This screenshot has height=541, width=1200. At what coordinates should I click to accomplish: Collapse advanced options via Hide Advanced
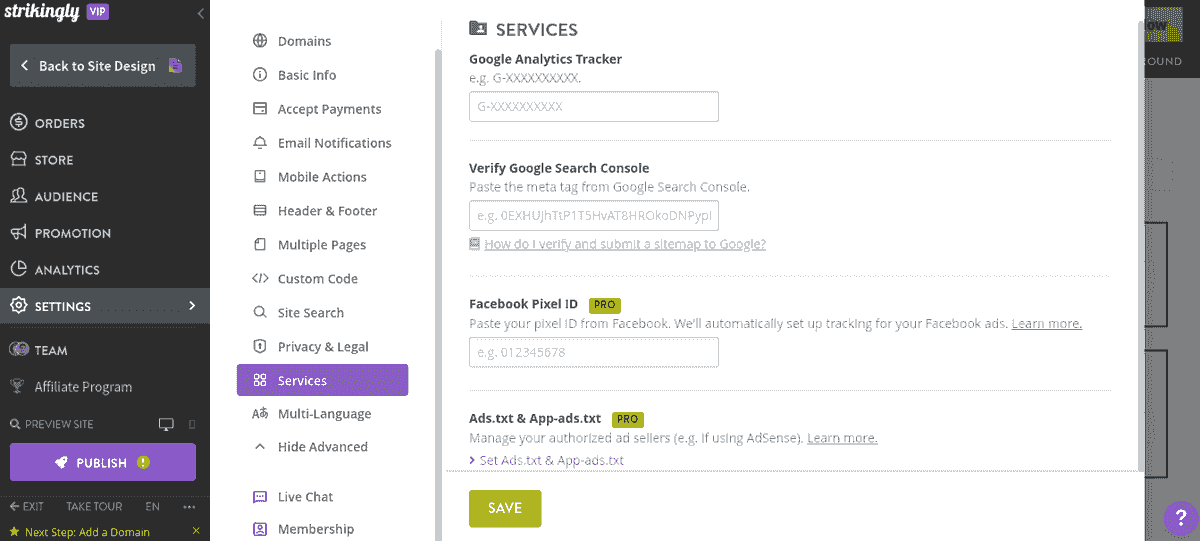(310, 447)
